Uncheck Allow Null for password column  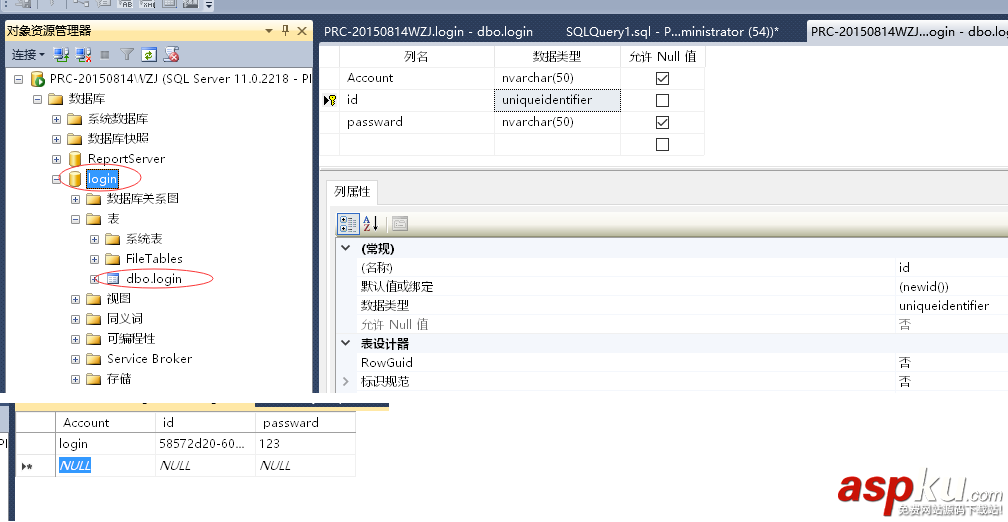click(662, 122)
